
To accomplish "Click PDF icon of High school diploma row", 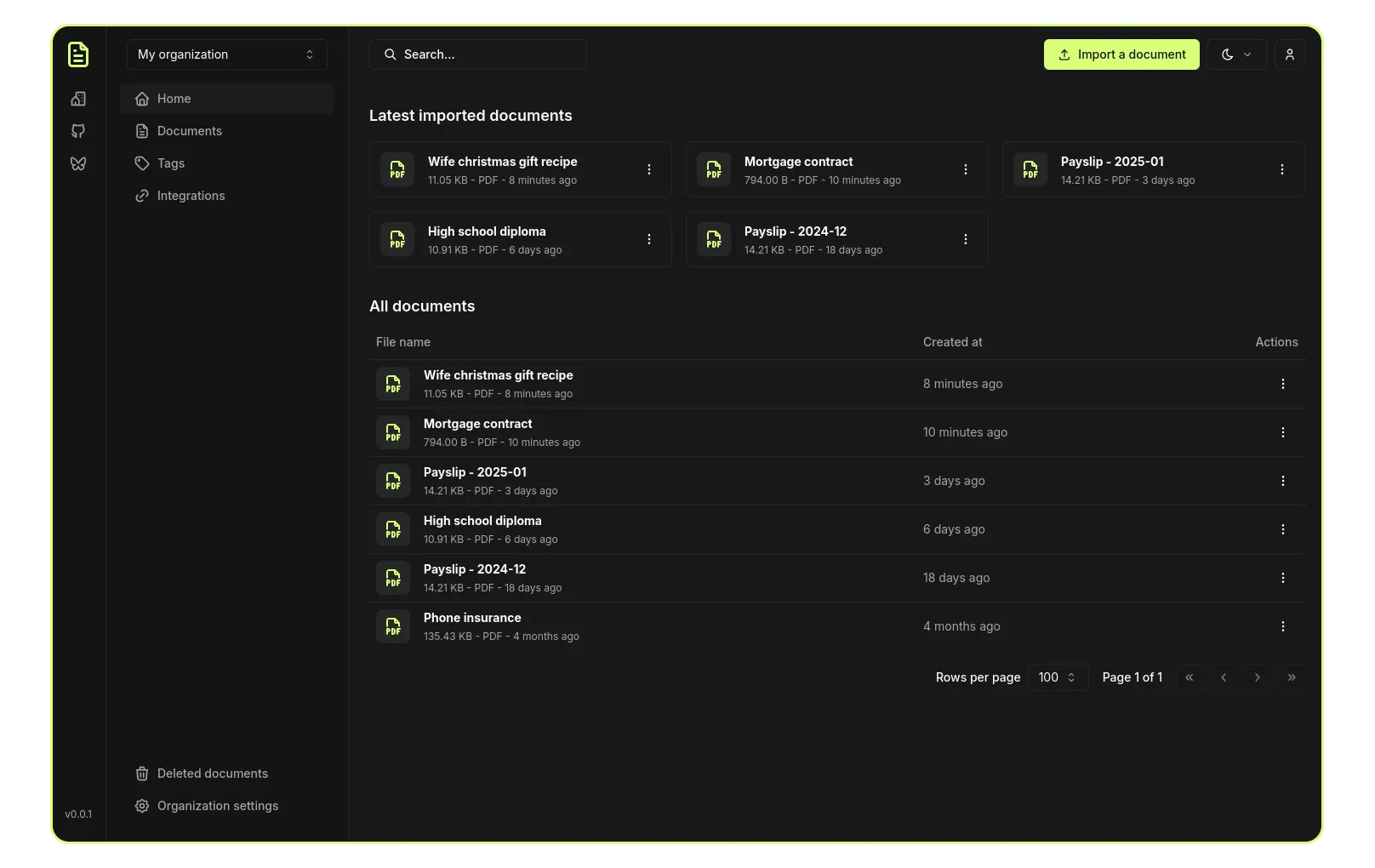I will (x=393, y=529).
